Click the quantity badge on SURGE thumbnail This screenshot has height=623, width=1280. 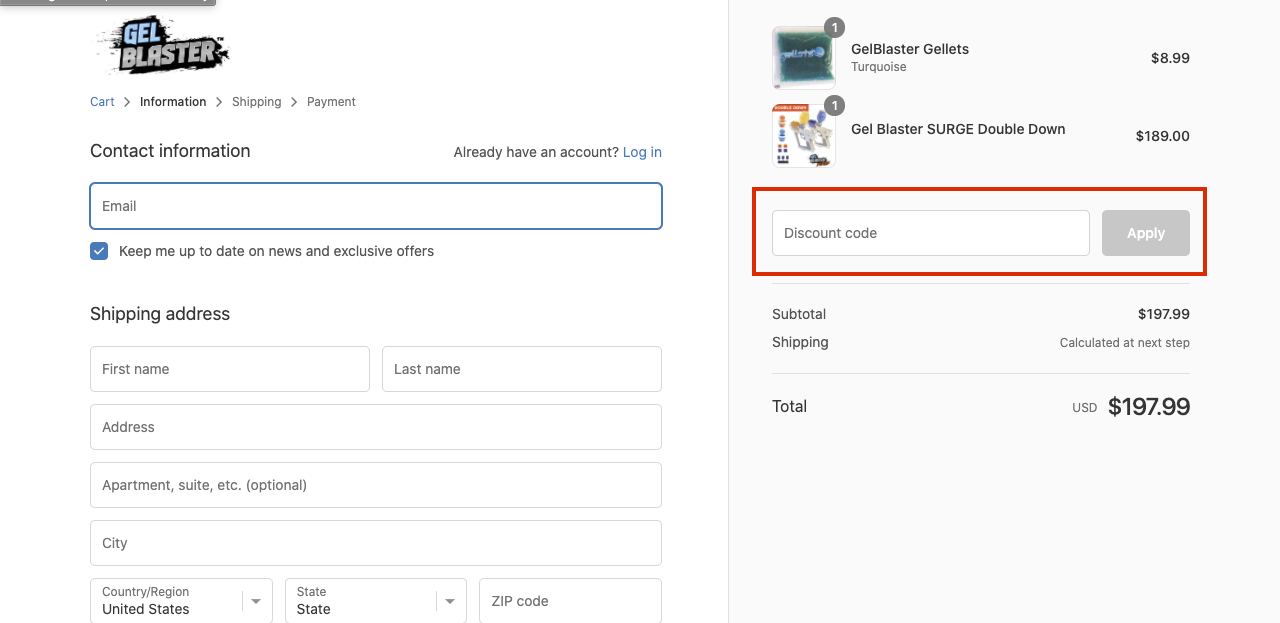[834, 105]
